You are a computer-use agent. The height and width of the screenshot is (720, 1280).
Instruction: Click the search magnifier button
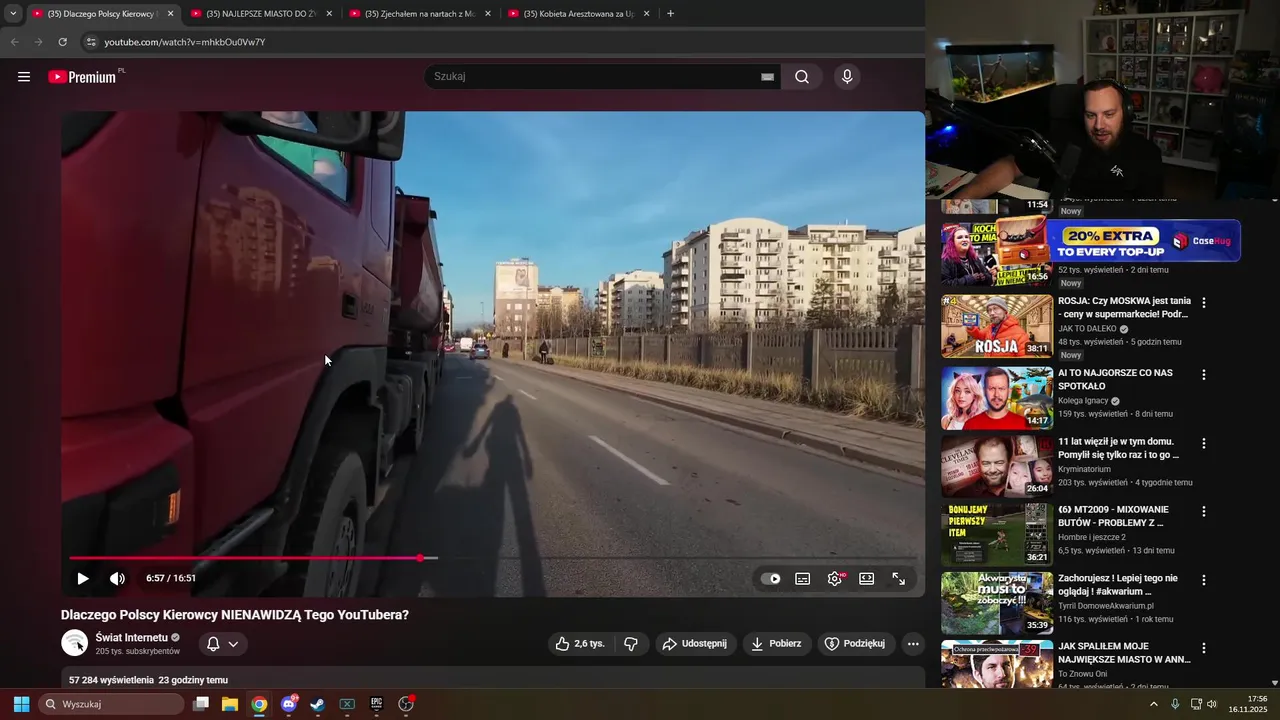[x=802, y=77]
